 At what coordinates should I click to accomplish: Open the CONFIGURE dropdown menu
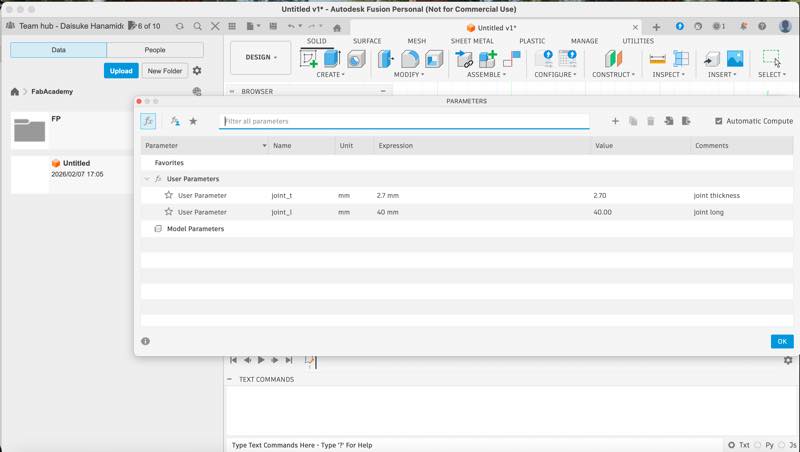(x=555, y=74)
